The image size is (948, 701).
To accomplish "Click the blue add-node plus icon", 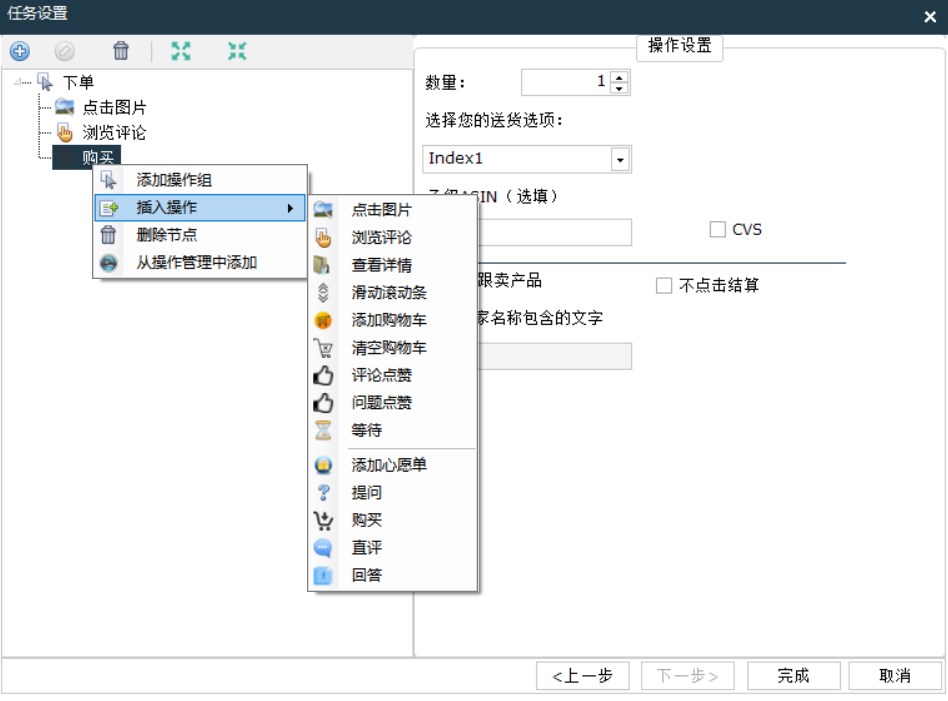I will [x=19, y=51].
